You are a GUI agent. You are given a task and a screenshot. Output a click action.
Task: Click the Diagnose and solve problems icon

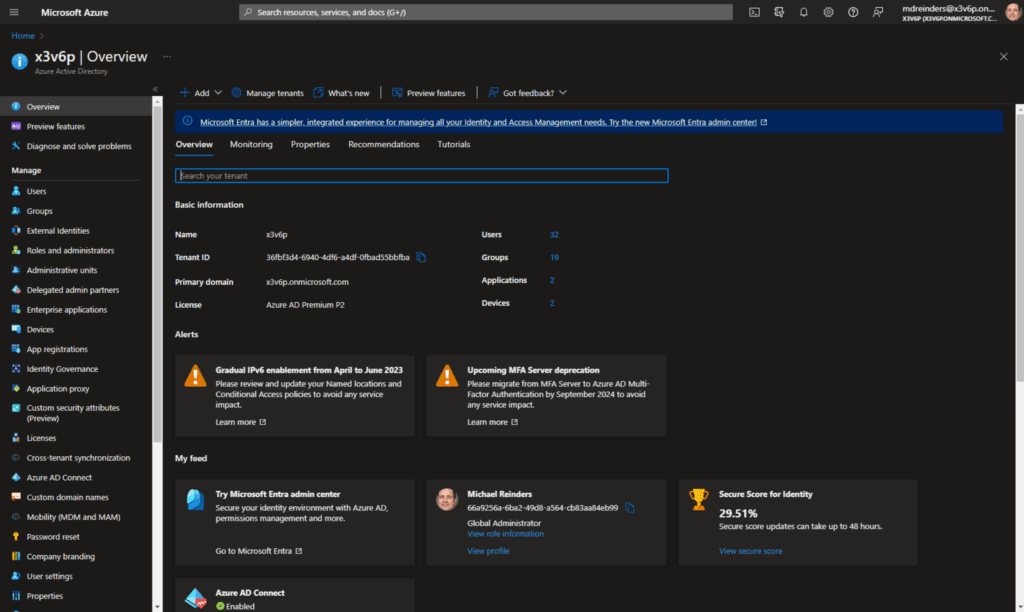[x=16, y=146]
